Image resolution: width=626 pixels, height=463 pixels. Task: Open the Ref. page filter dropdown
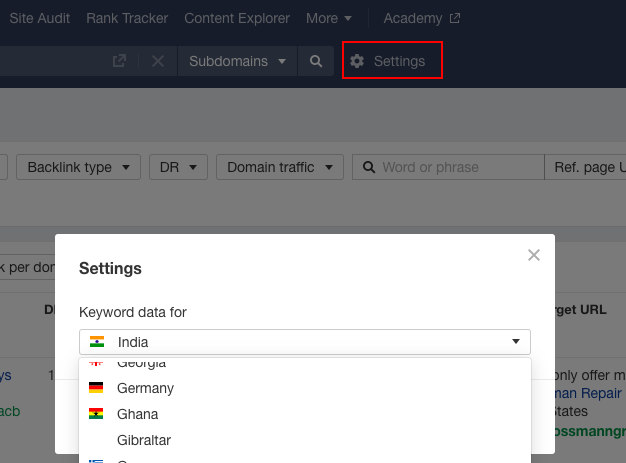(585, 167)
